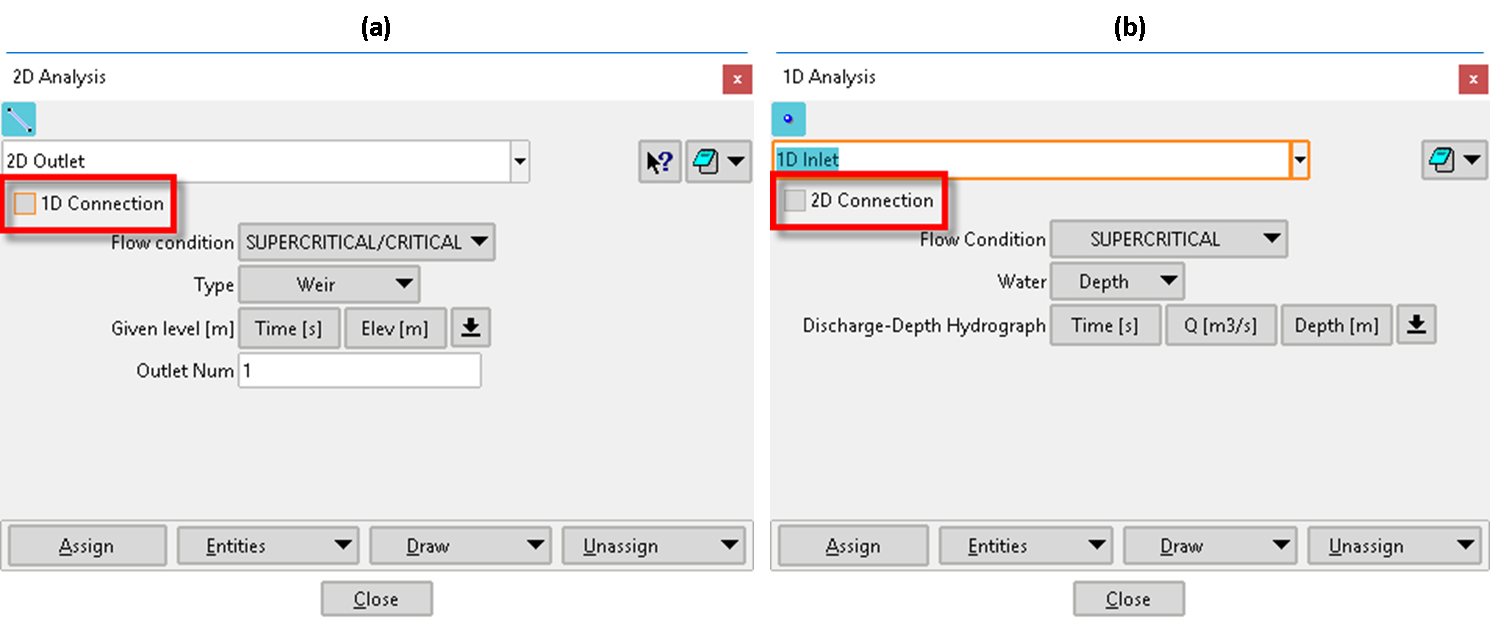Viewport: 1490px width, 626px height.
Task: Open the book icon menu in 1D Analysis
Action: click(1454, 160)
